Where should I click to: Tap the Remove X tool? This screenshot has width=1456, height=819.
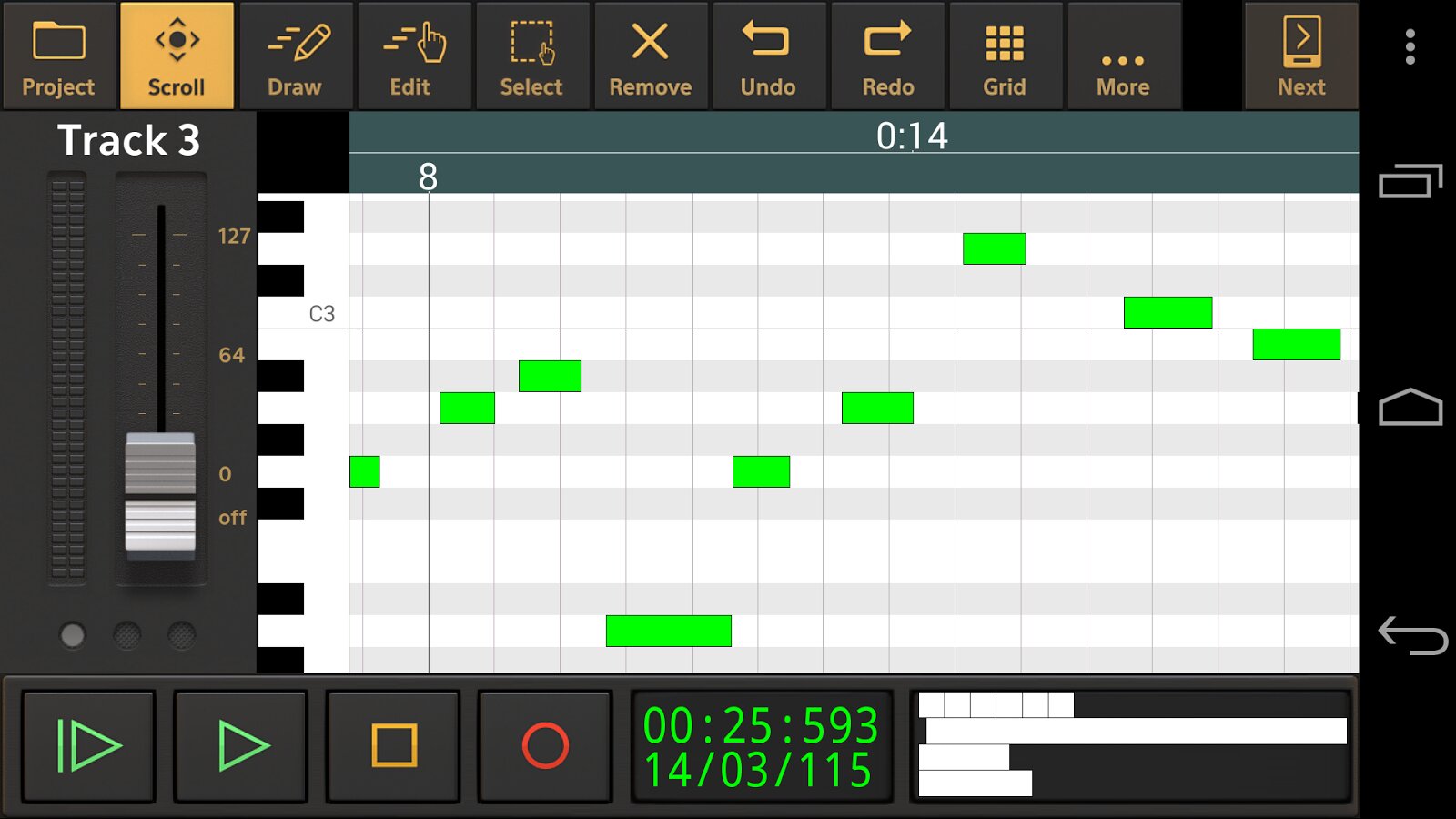651,56
